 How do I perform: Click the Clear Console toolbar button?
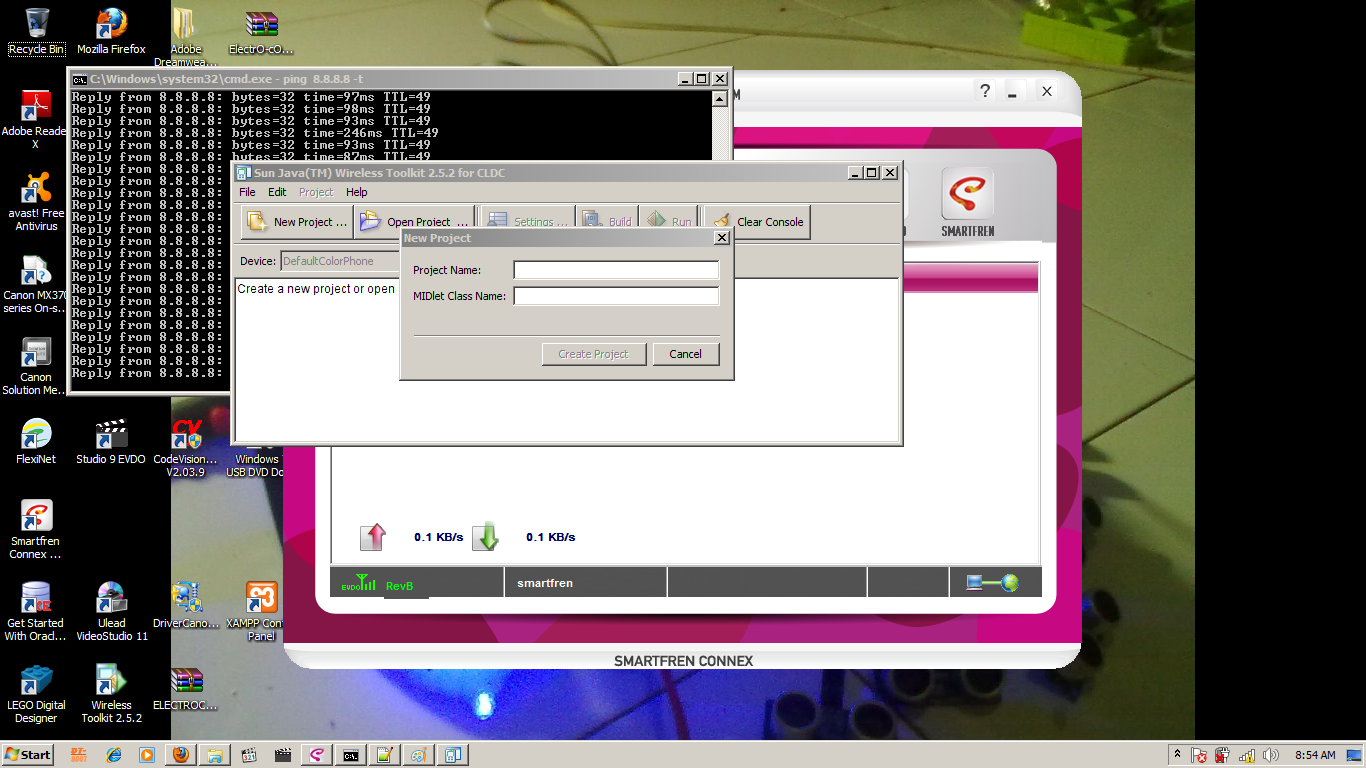(x=757, y=222)
